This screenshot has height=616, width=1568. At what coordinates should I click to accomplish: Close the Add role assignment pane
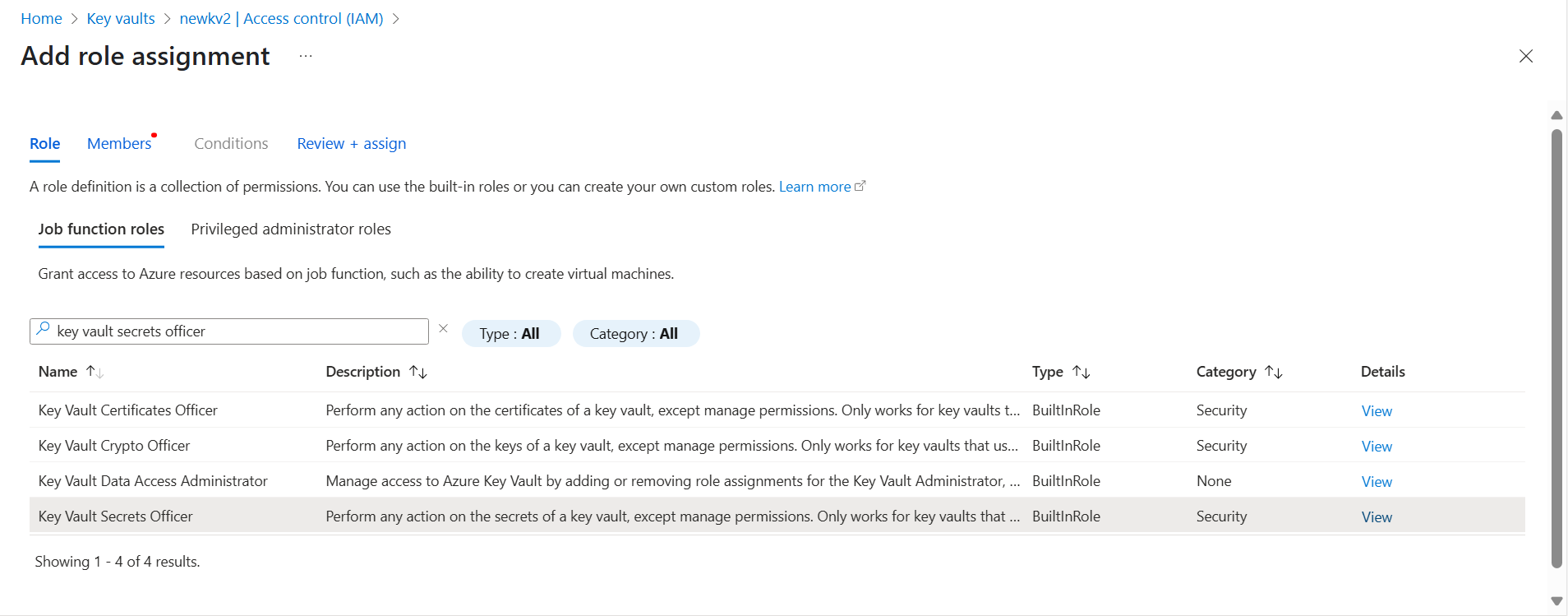1525,56
